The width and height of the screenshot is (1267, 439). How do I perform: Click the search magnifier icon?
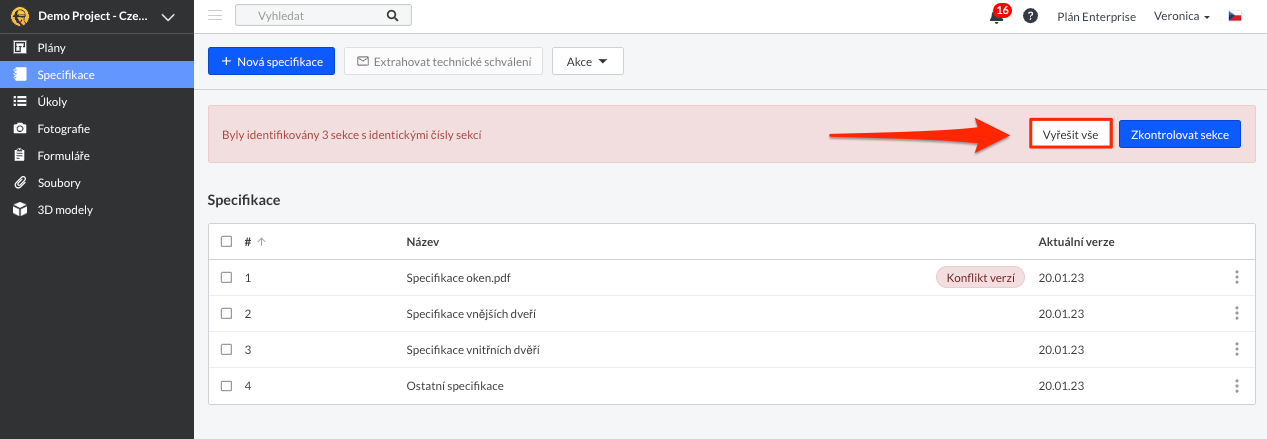point(392,16)
